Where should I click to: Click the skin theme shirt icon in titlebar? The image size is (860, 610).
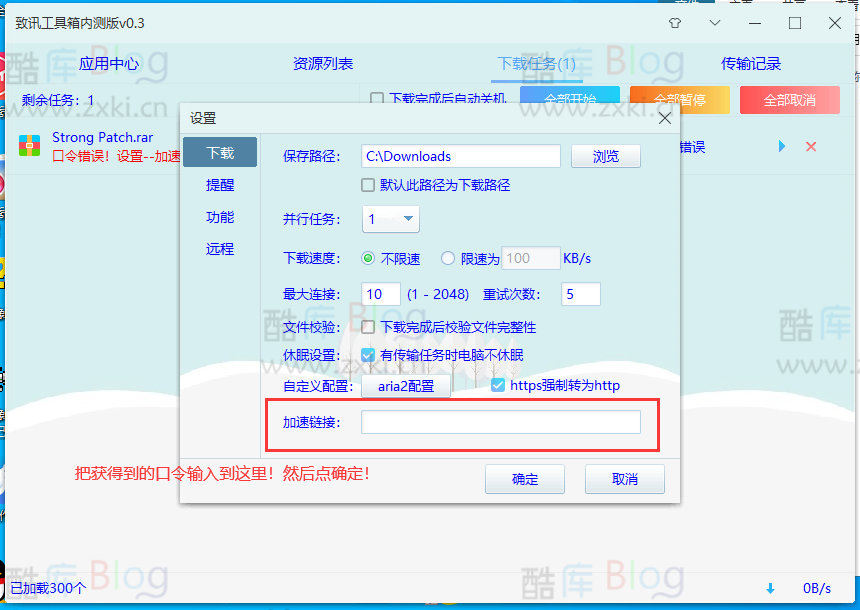[x=675, y=22]
